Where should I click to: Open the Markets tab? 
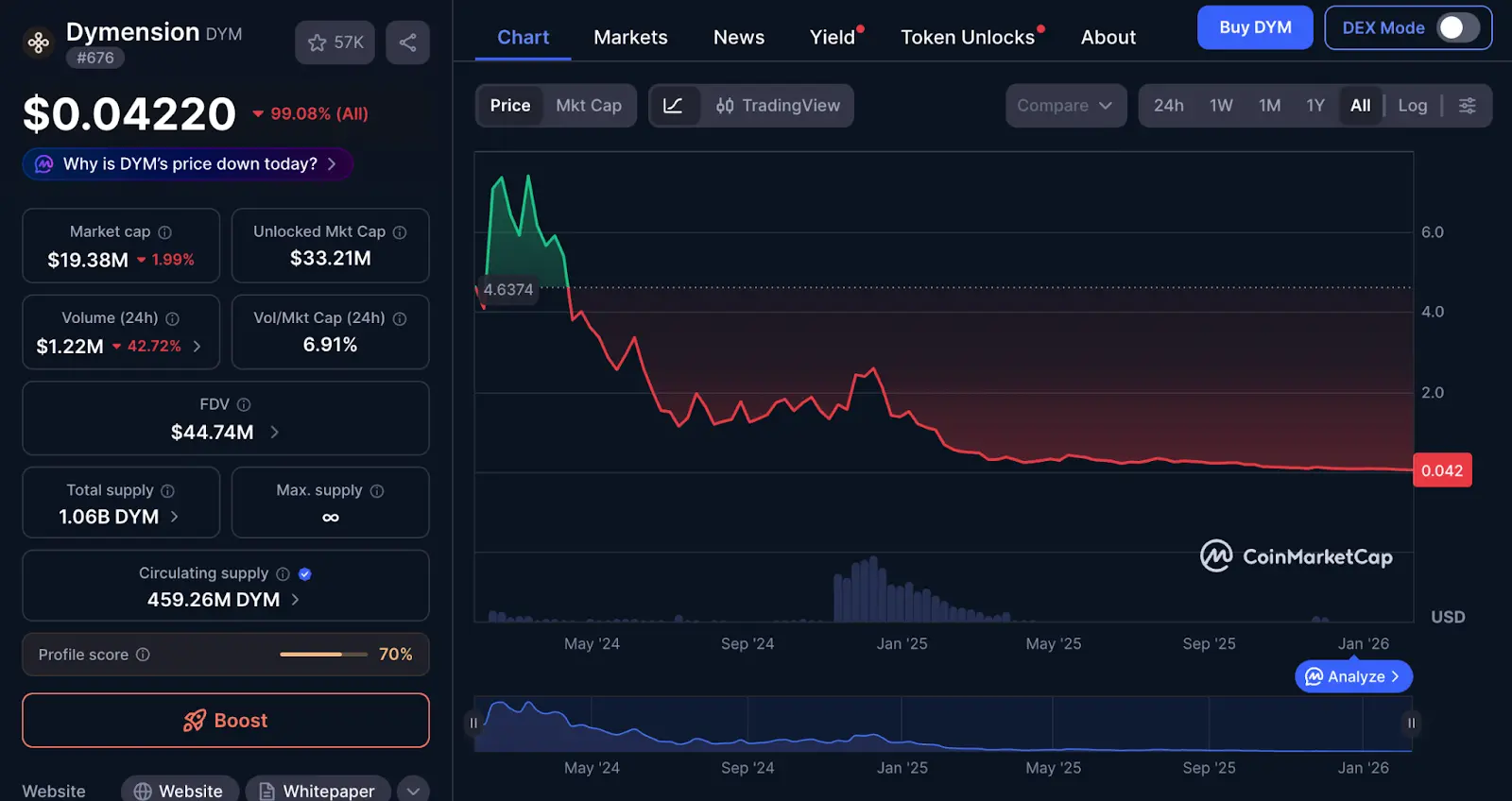pyautogui.click(x=630, y=37)
